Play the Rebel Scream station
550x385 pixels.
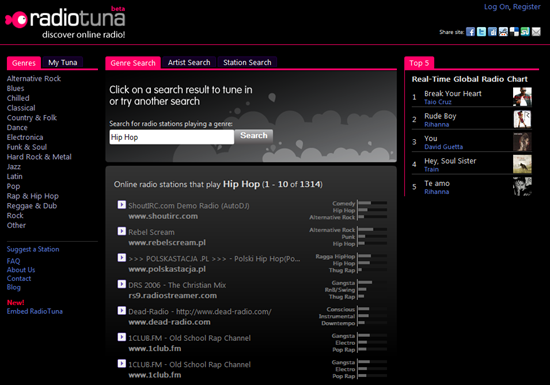point(122,231)
